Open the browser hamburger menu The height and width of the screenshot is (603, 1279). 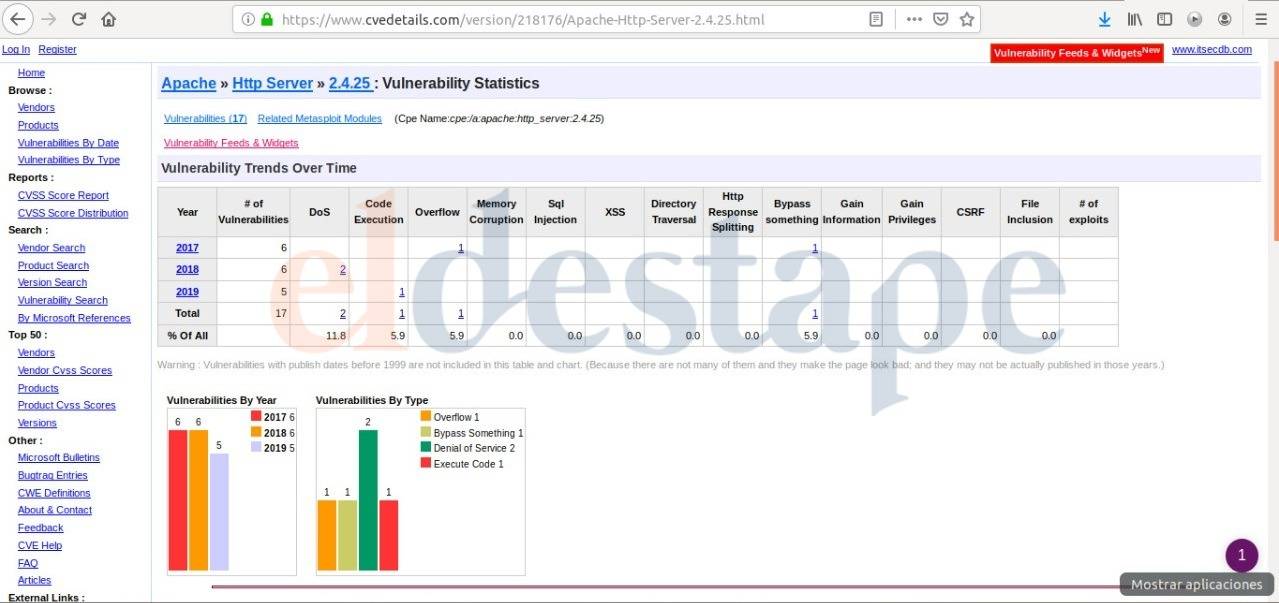[1260, 19]
